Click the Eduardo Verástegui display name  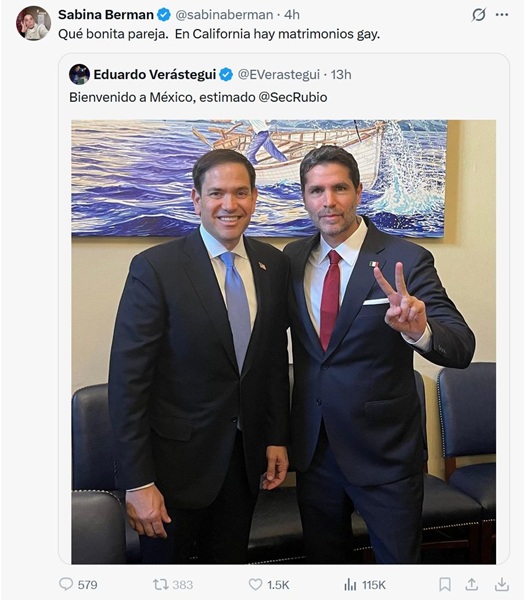(155, 74)
